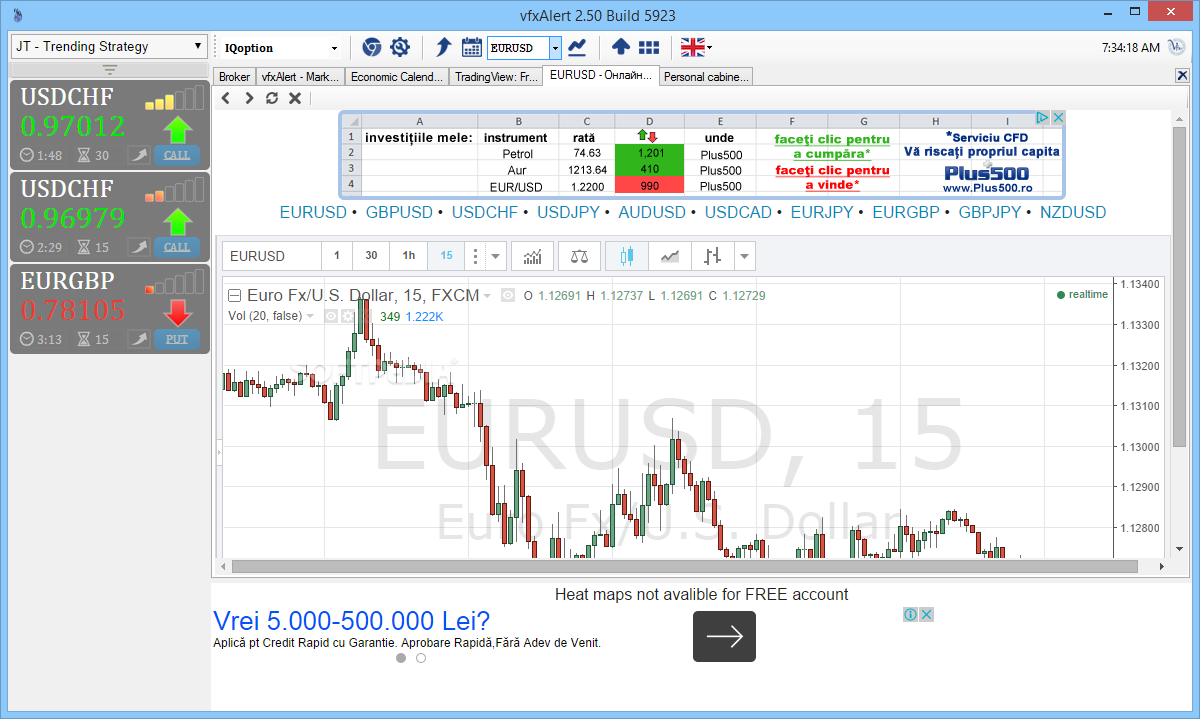The height and width of the screenshot is (719, 1200).
Task: Click the solid blue up-arrow toolbar icon
Action: (x=620, y=47)
